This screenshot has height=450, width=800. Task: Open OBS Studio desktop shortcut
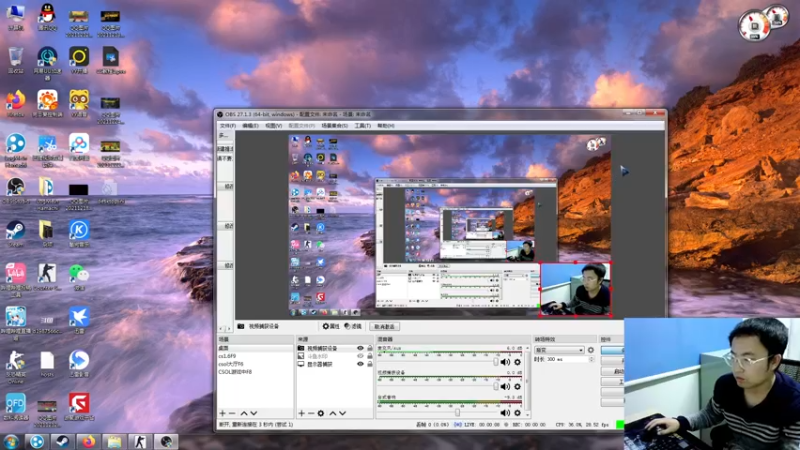[x=15, y=190]
